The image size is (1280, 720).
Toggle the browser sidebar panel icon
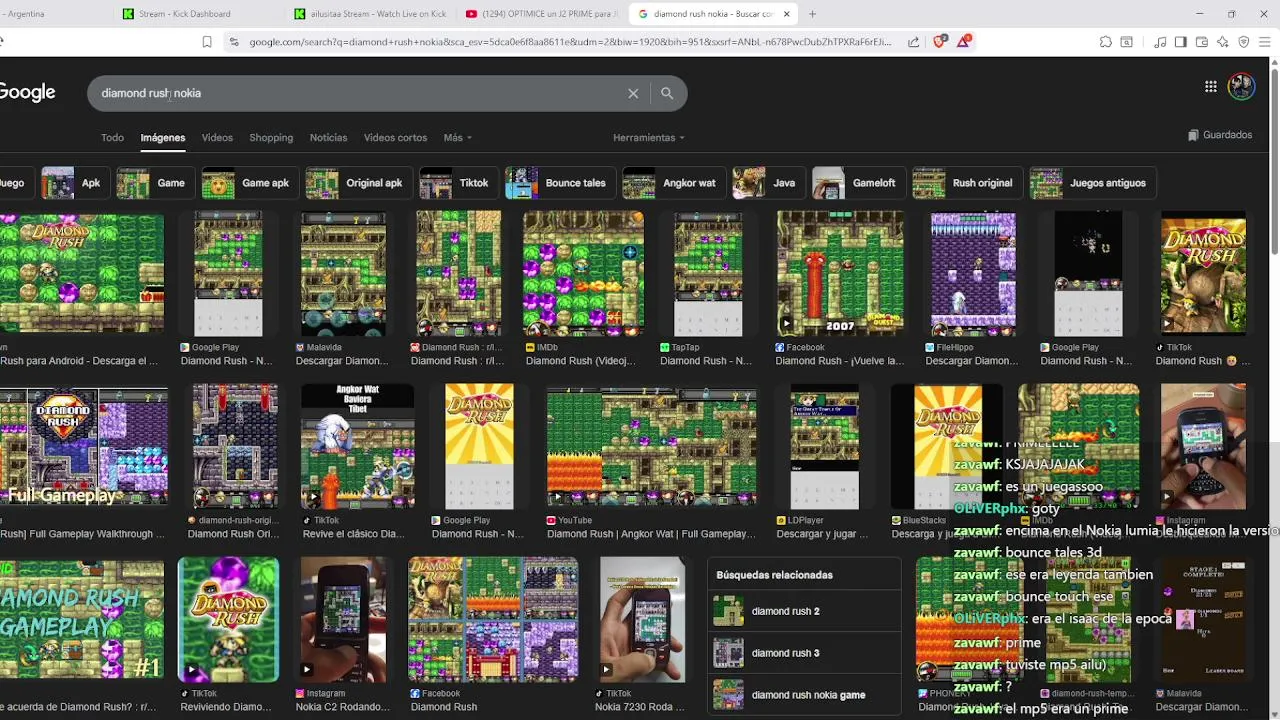1181,42
